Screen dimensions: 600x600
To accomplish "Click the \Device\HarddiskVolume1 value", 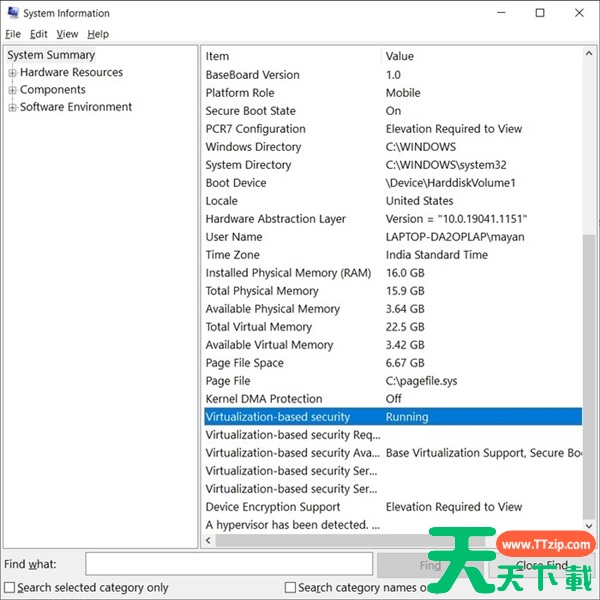I will (450, 183).
